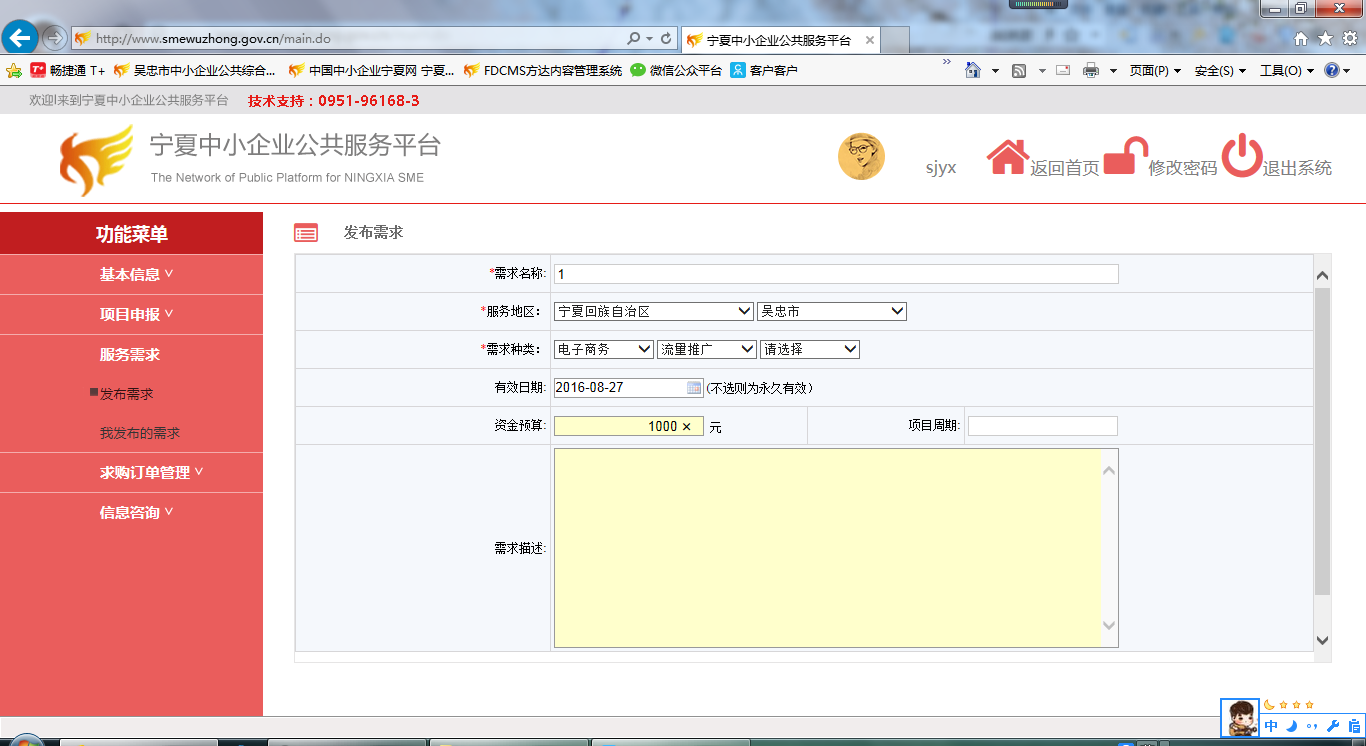The image size is (1366, 746).
Task: Open the 宁夏回族自治区 province dropdown
Action: pos(653,311)
